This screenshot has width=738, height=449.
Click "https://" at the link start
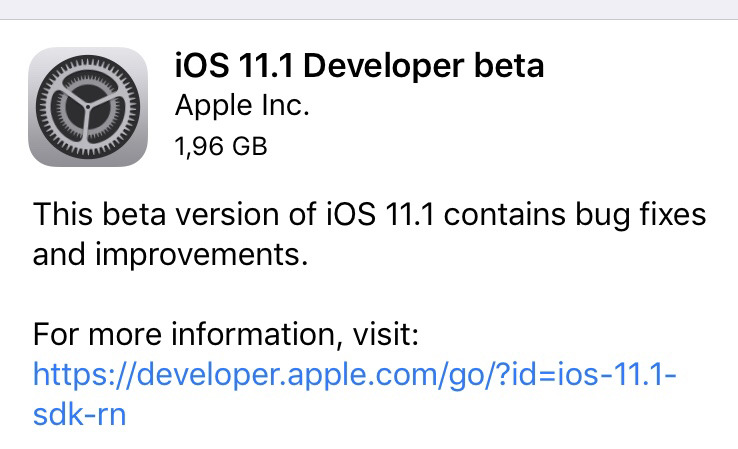coord(84,375)
